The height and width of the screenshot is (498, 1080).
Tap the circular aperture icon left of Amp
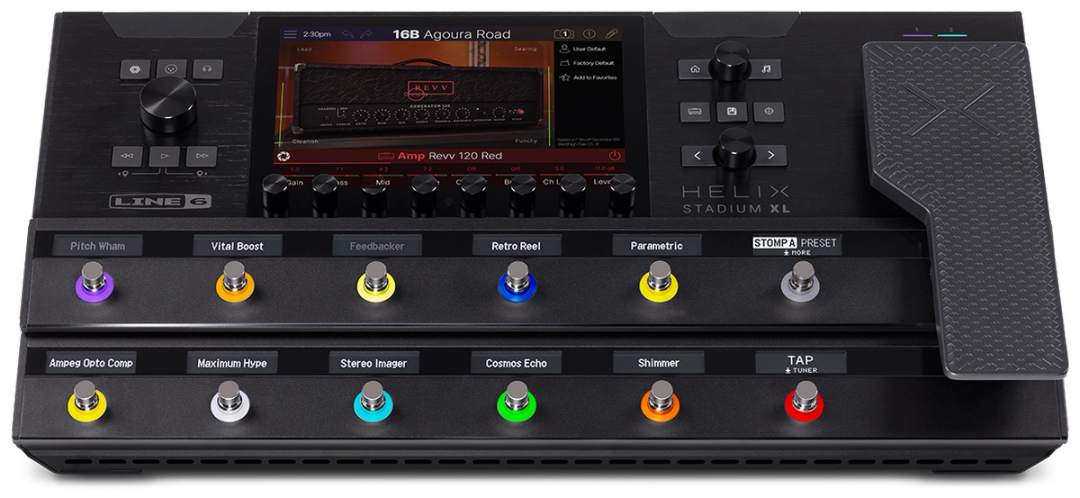284,156
